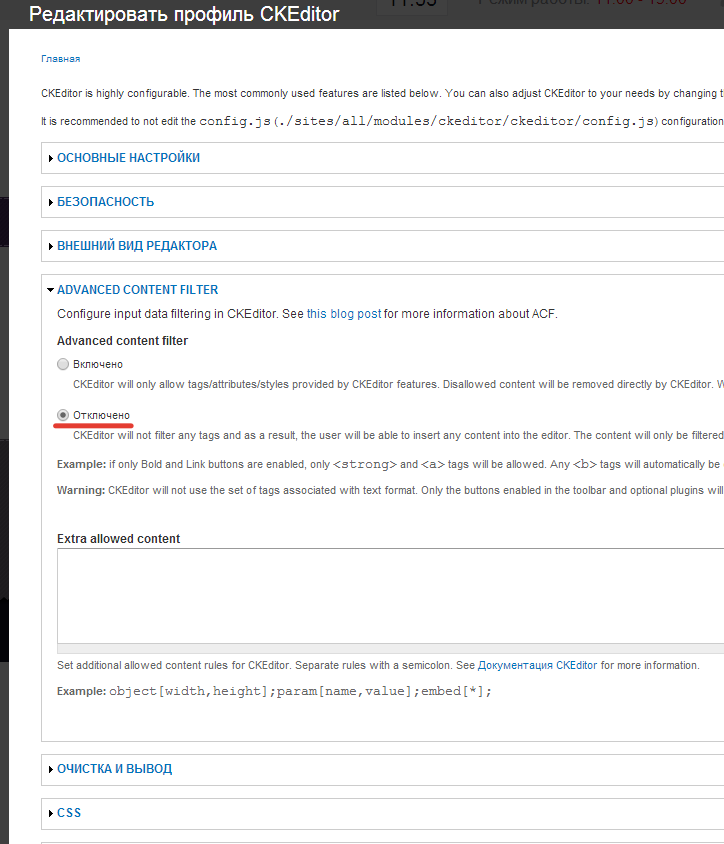Click the Отключено description about not filtering tags
The height and width of the screenshot is (844, 724).
[398, 435]
